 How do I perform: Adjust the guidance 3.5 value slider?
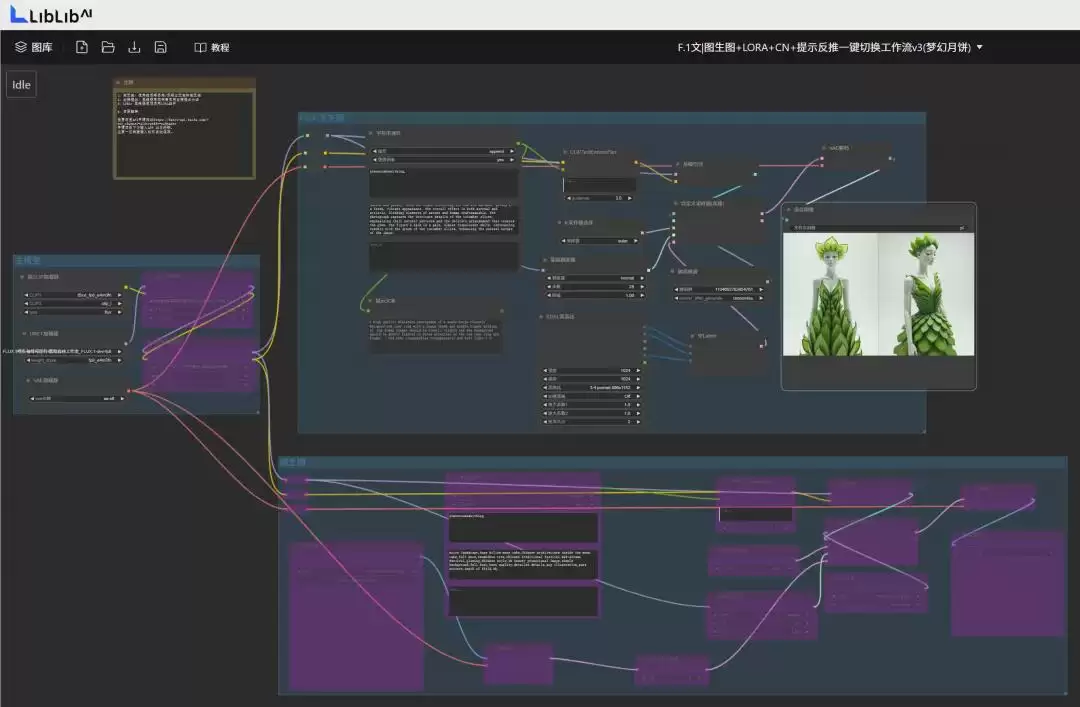point(599,198)
